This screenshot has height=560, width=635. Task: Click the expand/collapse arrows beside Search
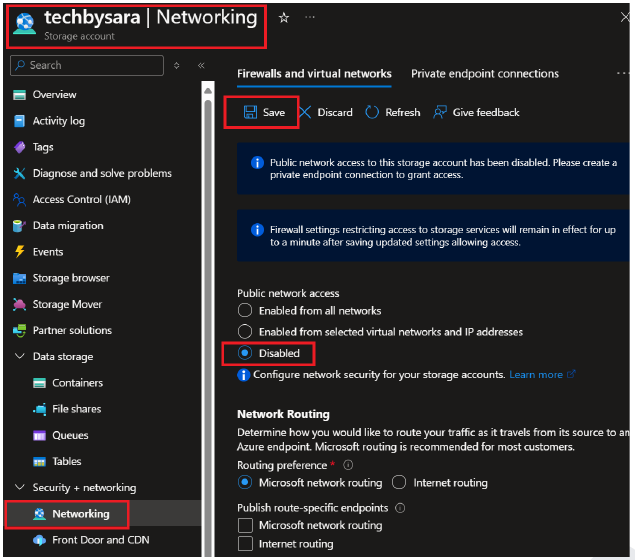(177, 66)
